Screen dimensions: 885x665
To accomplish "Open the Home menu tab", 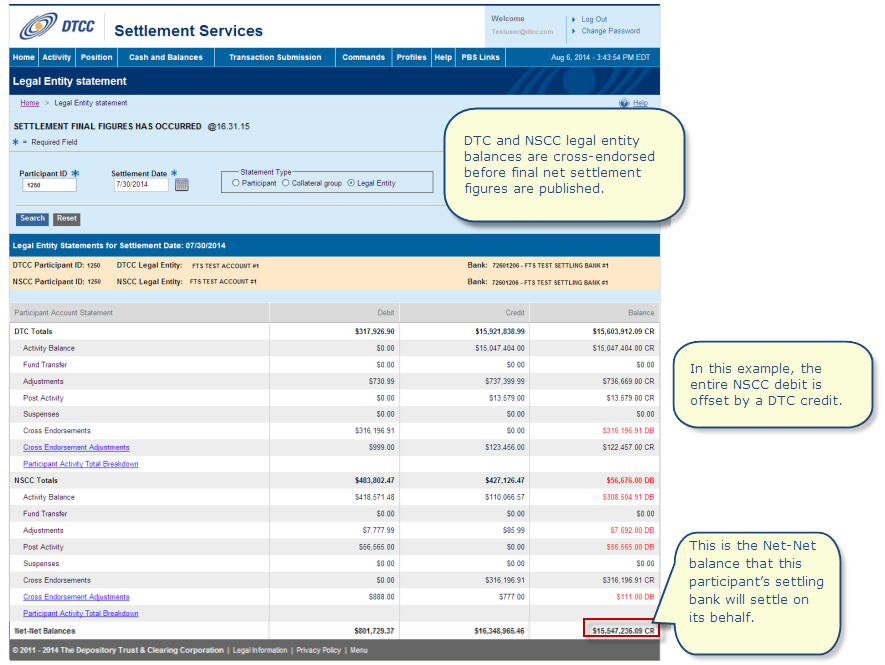I will click(24, 57).
